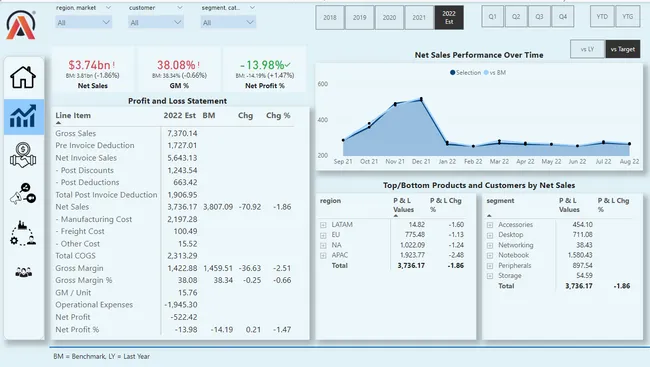Expand the Notebook segment row
This screenshot has width=650, height=367.
[x=490, y=255]
